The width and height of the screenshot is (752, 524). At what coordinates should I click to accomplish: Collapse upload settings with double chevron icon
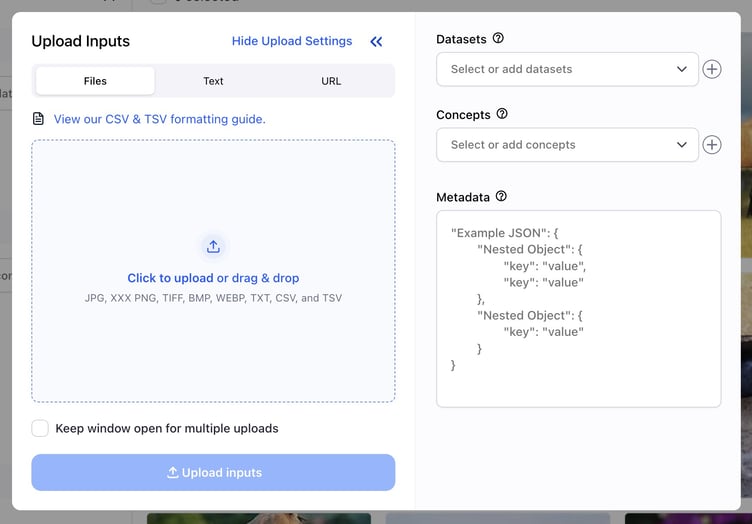[376, 42]
